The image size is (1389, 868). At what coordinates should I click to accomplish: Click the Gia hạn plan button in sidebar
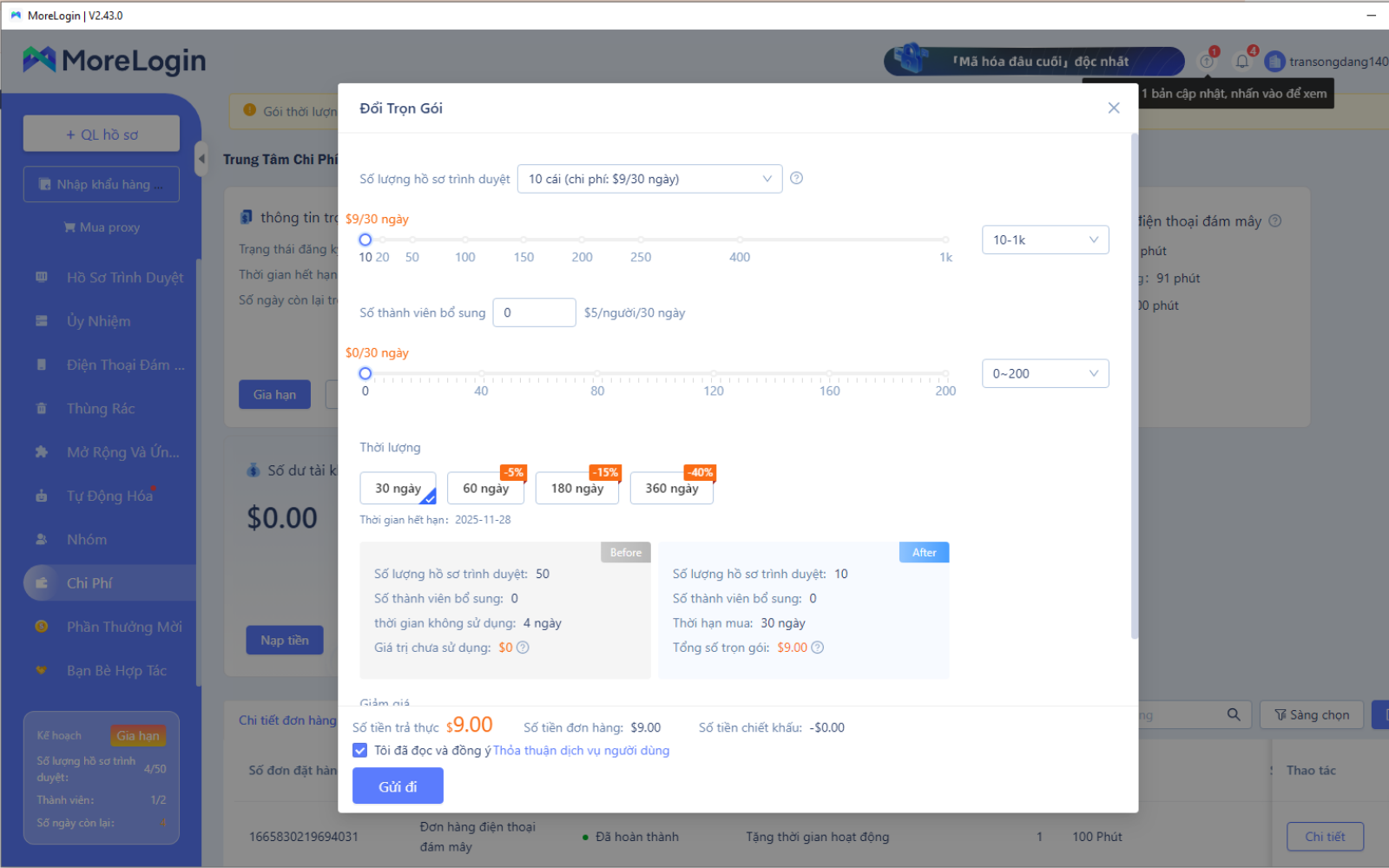(138, 736)
